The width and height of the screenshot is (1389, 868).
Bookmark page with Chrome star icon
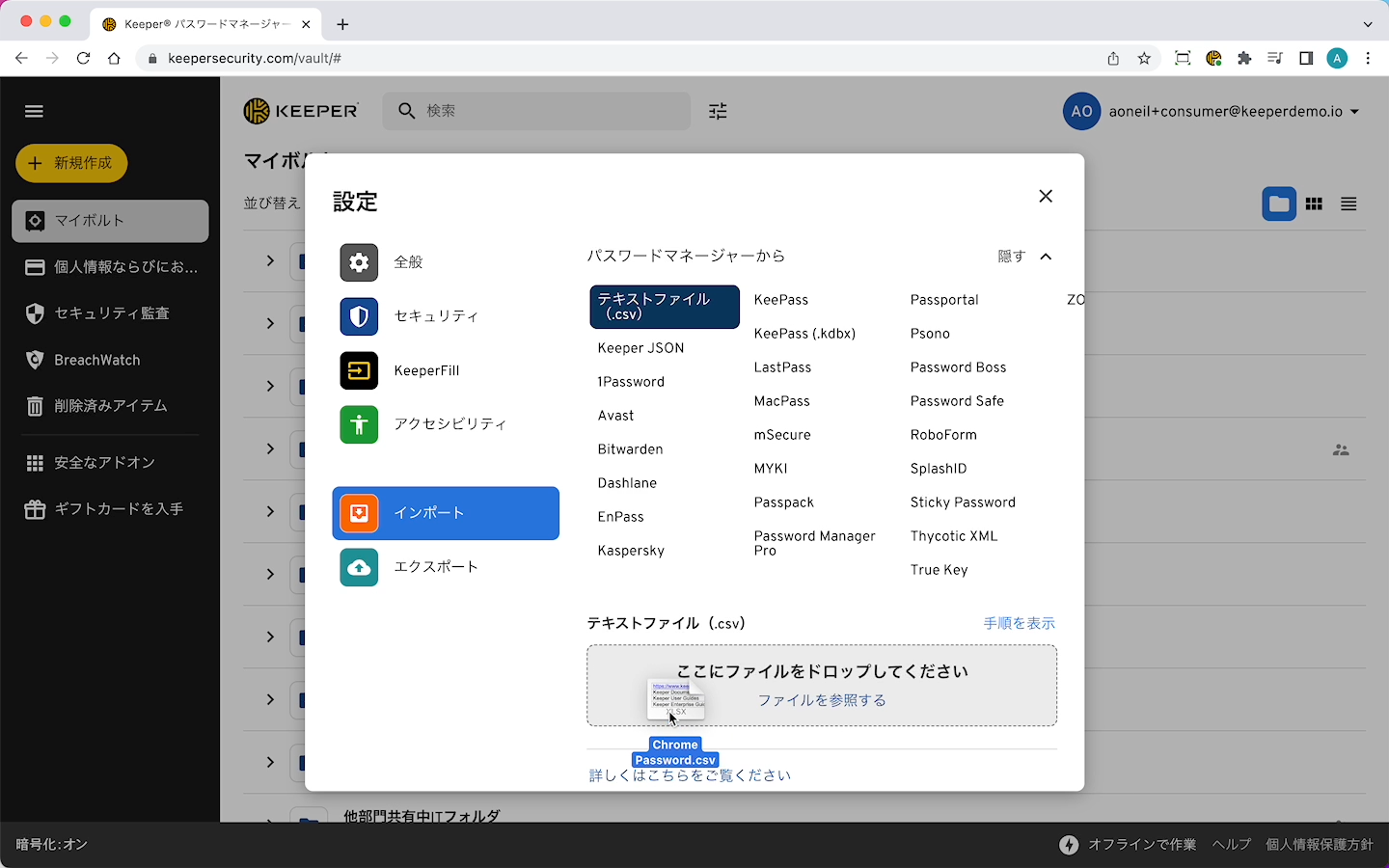1144,59
